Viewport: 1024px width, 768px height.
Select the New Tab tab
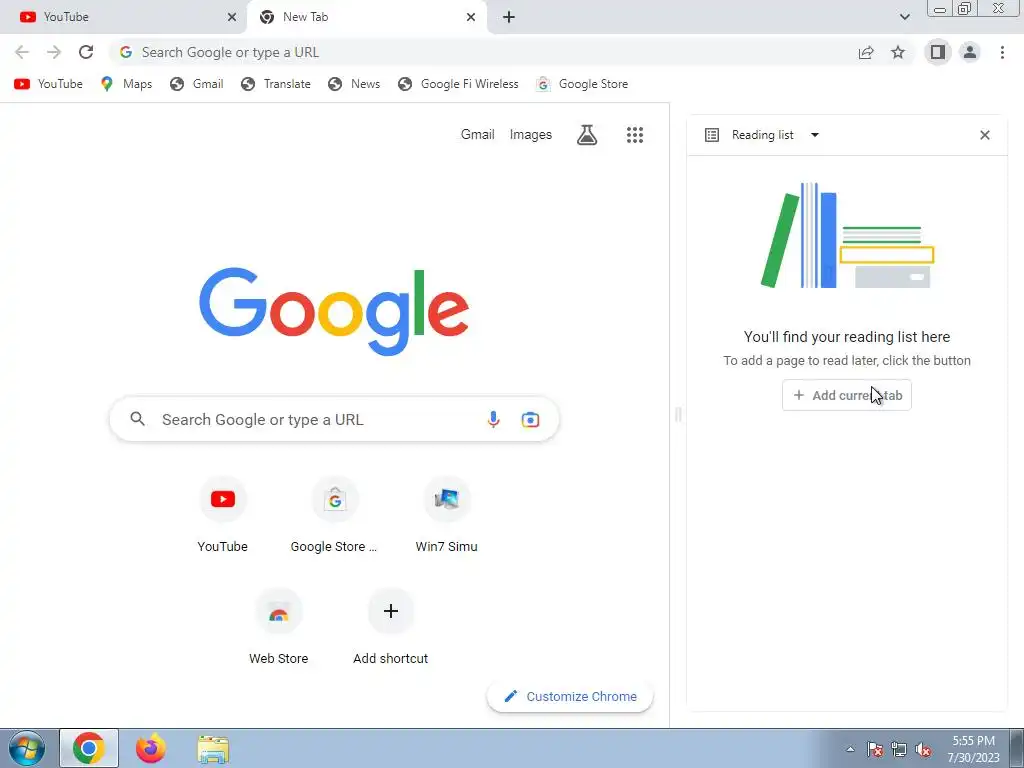(x=366, y=17)
